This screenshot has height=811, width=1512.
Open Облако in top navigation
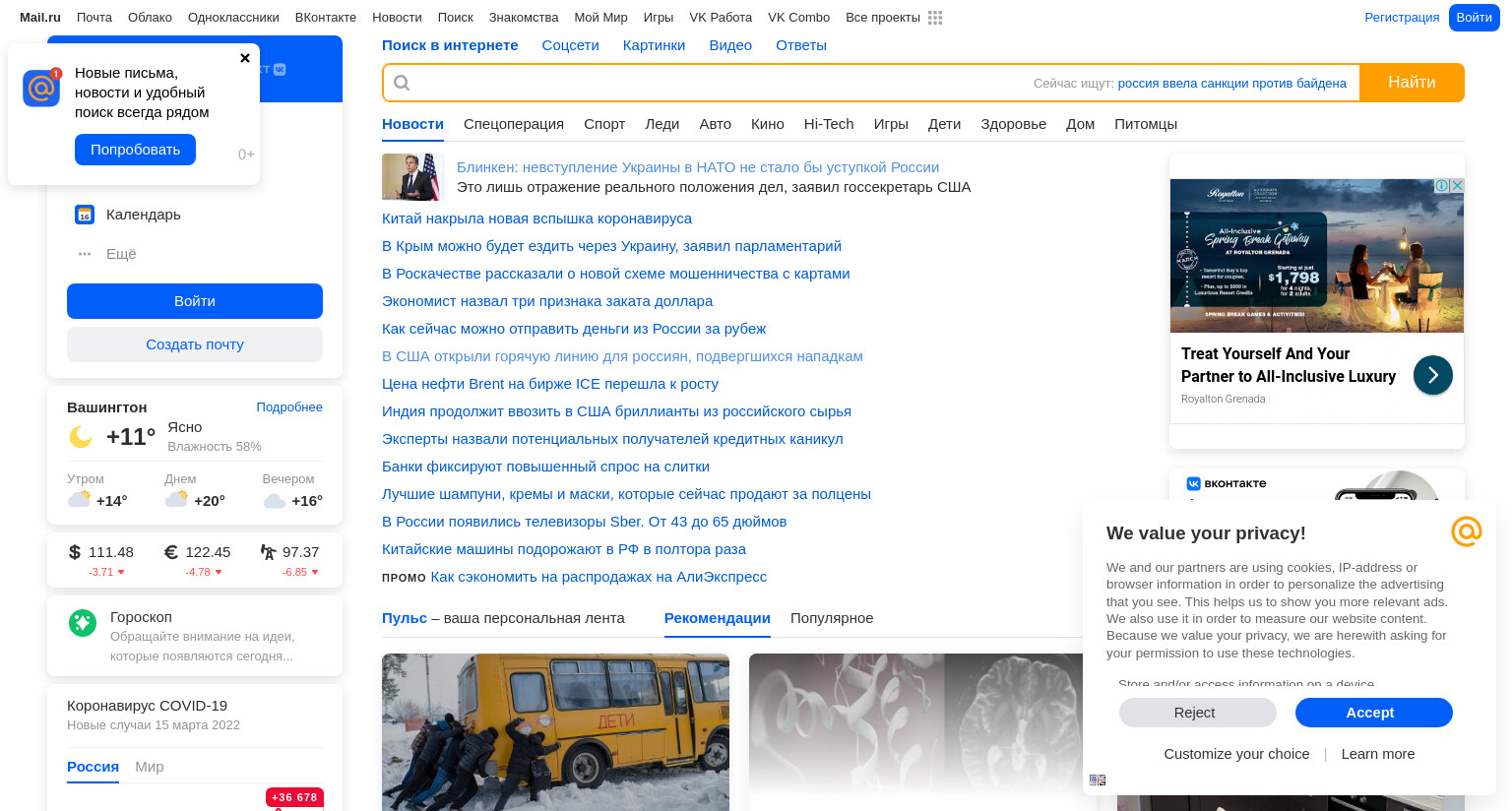pyautogui.click(x=150, y=18)
